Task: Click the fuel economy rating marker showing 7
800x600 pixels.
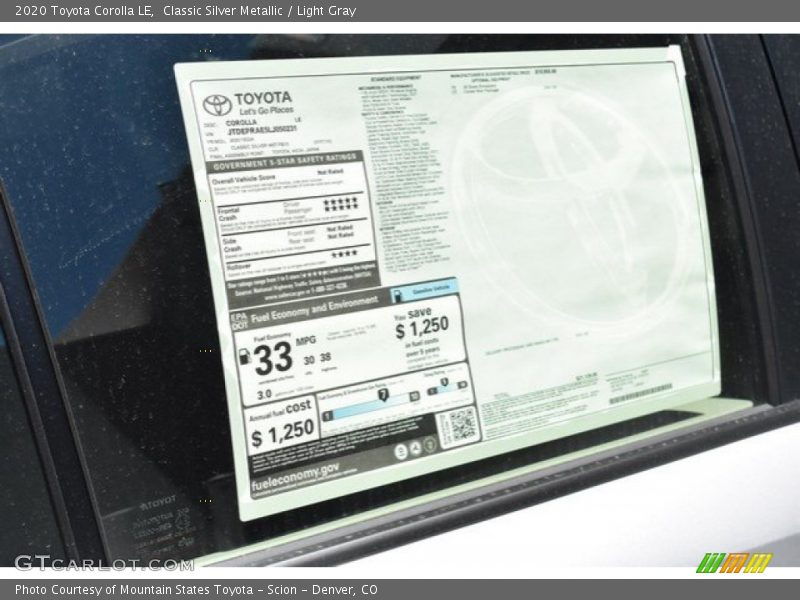Action: click(383, 394)
